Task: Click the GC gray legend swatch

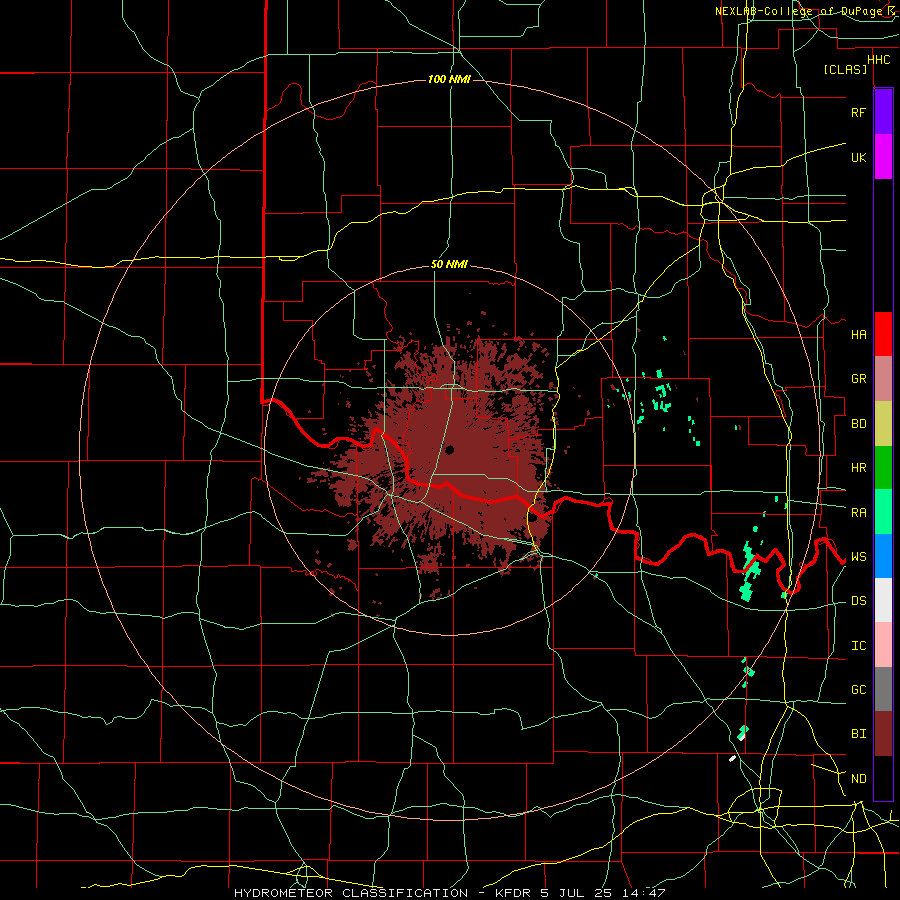Action: click(883, 689)
